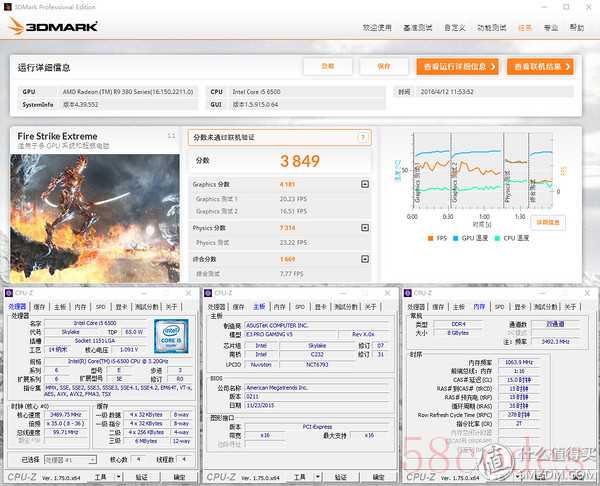Click 工具 button in left CPU-Z window

(101, 477)
